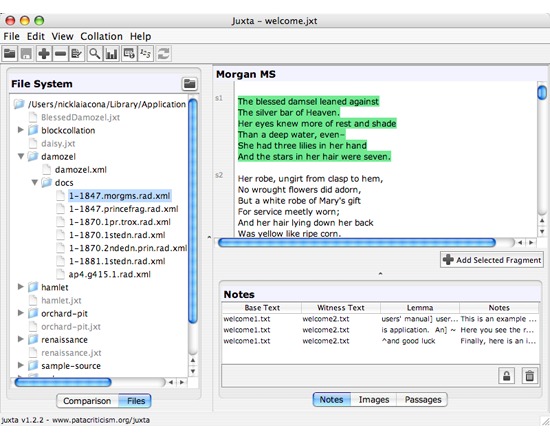The height and width of the screenshot is (440, 550).
Task: Expand the blockcollation folder
Action: pyautogui.click(x=21, y=130)
